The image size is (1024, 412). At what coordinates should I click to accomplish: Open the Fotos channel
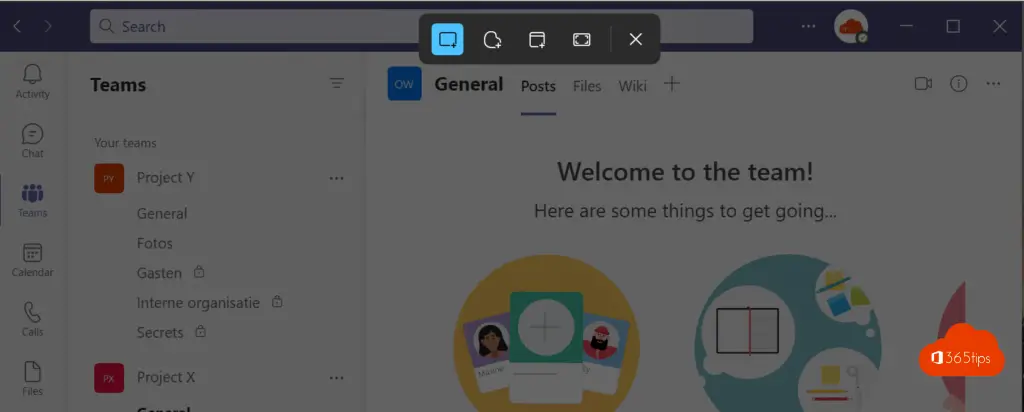[x=155, y=244]
